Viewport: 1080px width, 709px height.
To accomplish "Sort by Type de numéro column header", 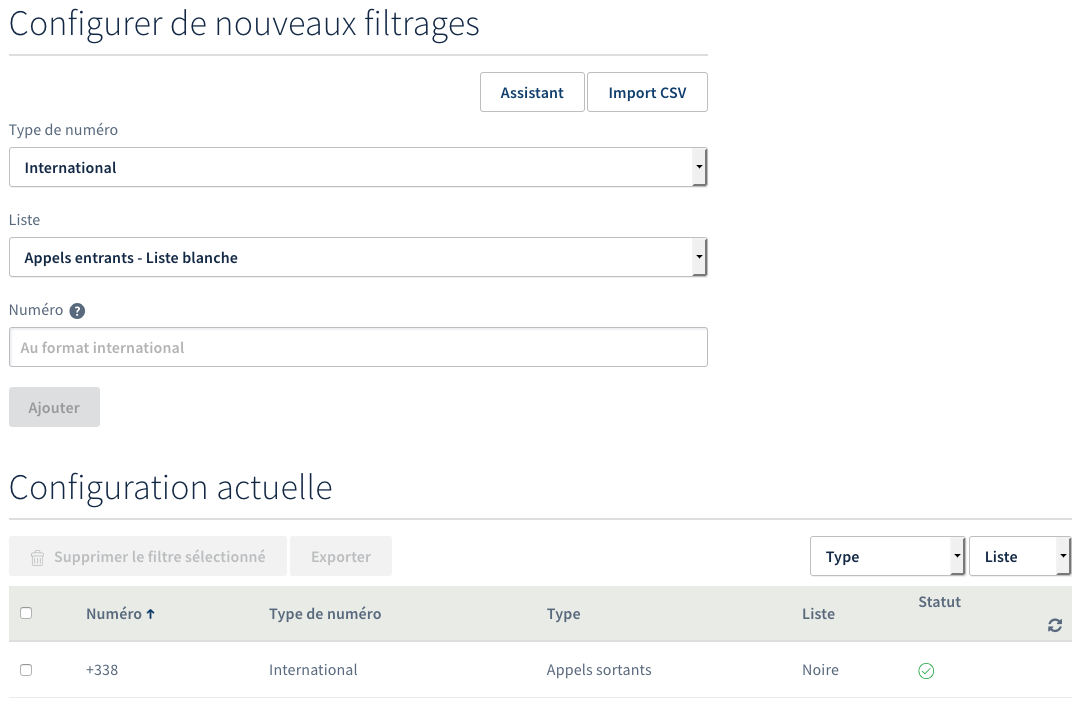I will (x=325, y=614).
